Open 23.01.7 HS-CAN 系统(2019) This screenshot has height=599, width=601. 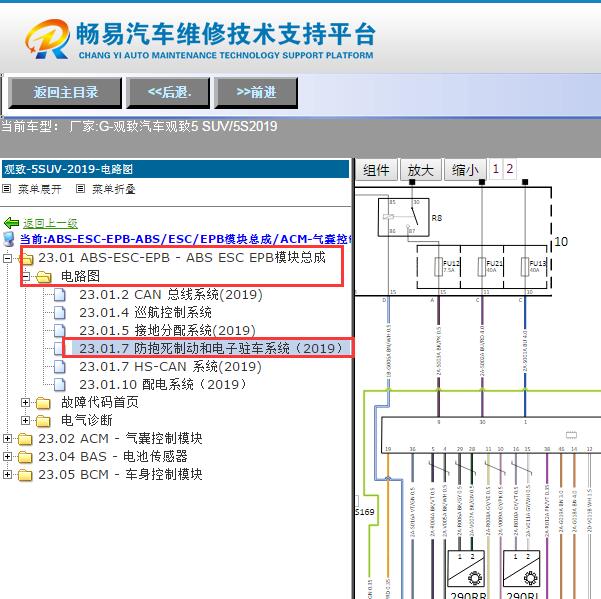pos(171,367)
